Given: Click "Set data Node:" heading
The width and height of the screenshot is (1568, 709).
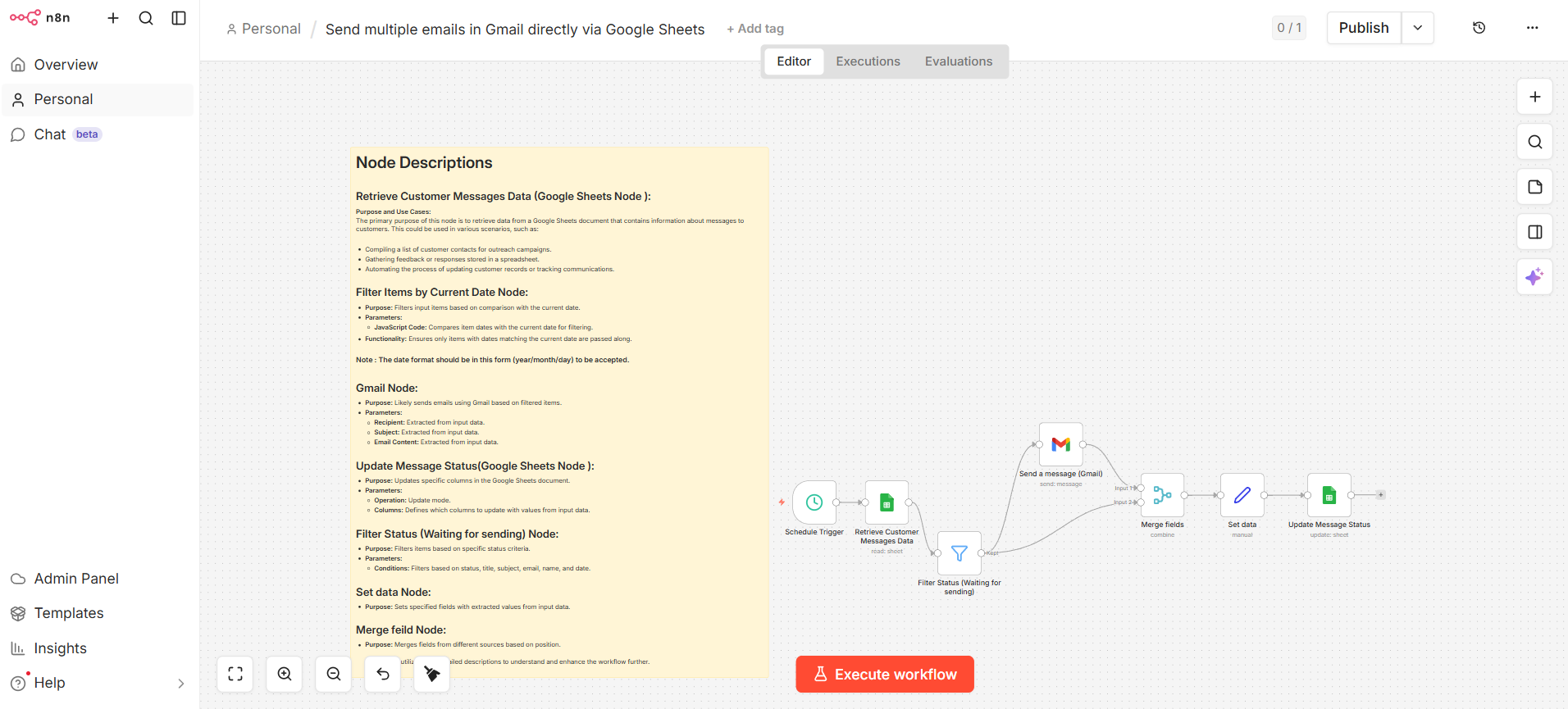Looking at the screenshot, I should click(x=394, y=592).
